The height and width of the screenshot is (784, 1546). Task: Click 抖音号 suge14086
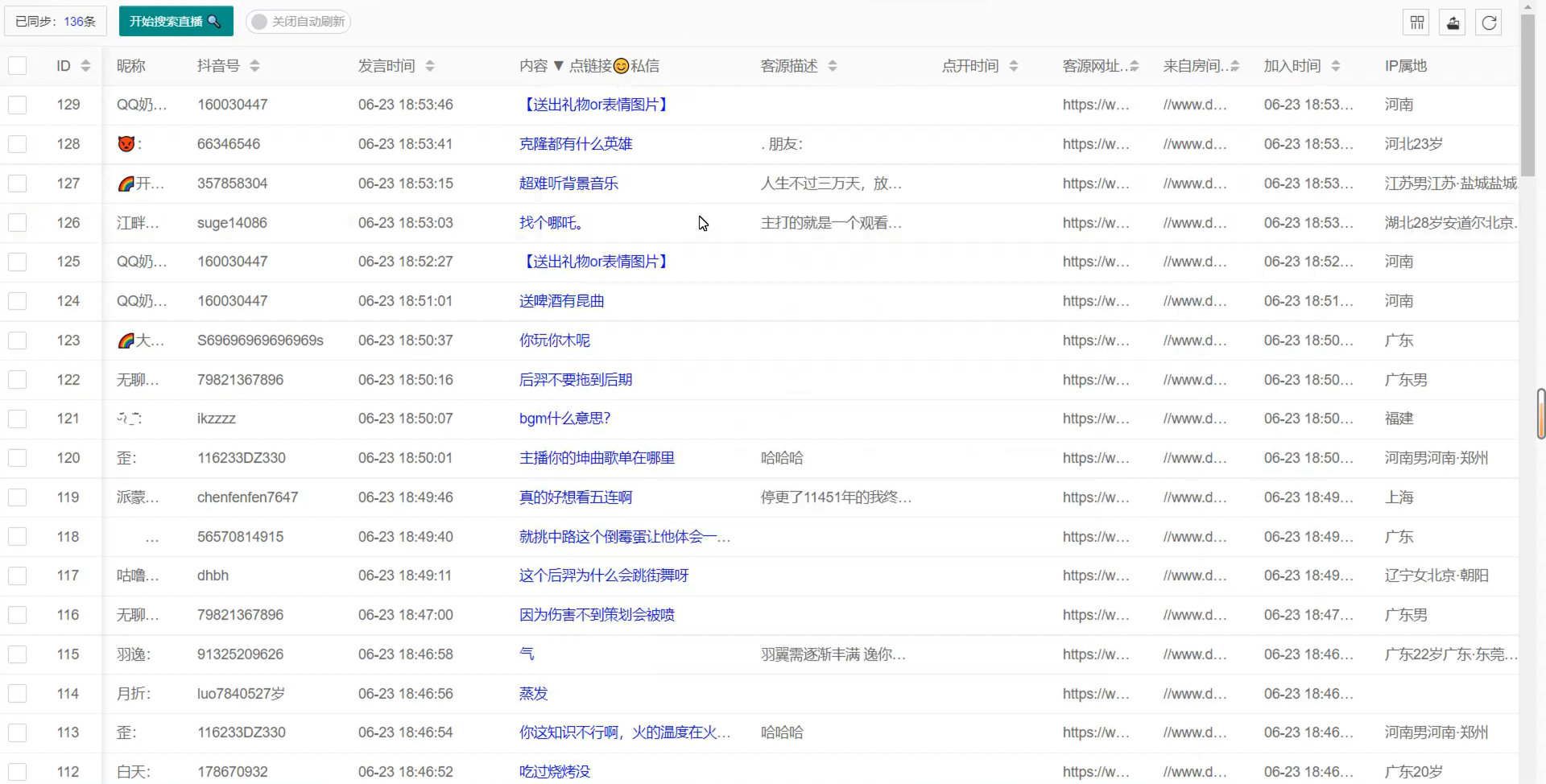pos(232,223)
